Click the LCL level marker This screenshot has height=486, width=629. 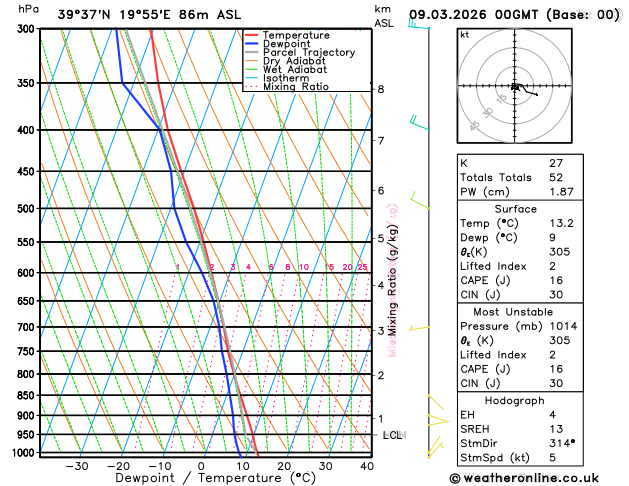392,435
